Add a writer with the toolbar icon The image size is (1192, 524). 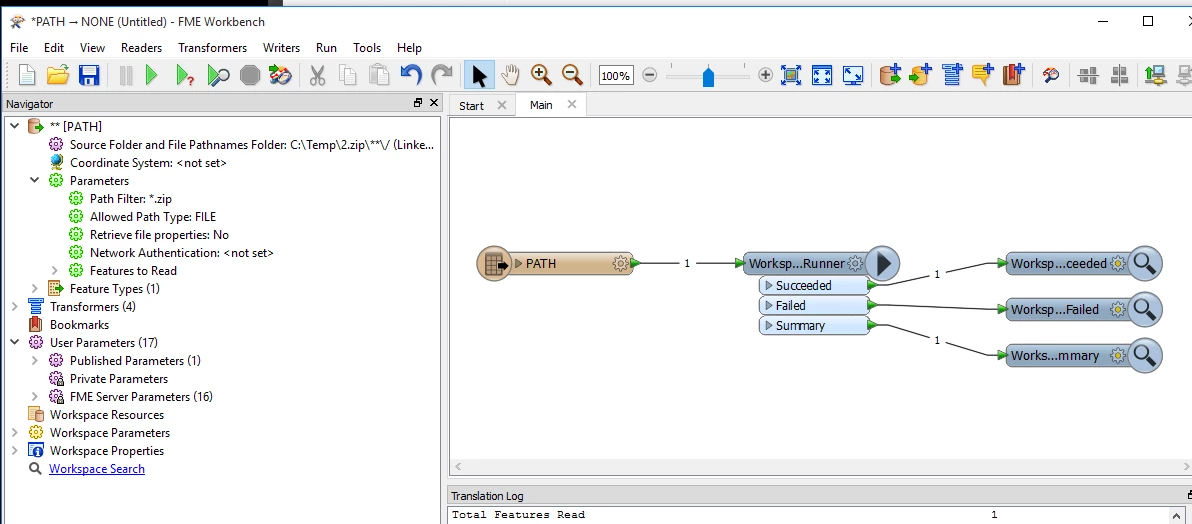coord(921,75)
